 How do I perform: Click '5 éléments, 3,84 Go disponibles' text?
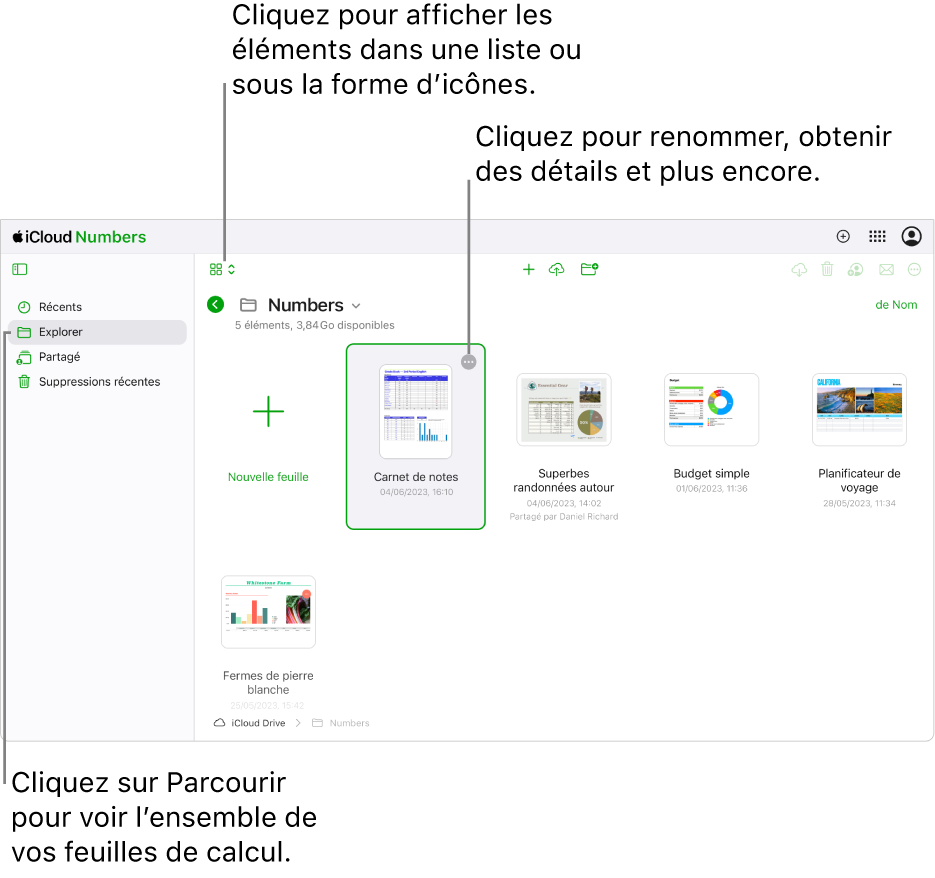(x=314, y=325)
